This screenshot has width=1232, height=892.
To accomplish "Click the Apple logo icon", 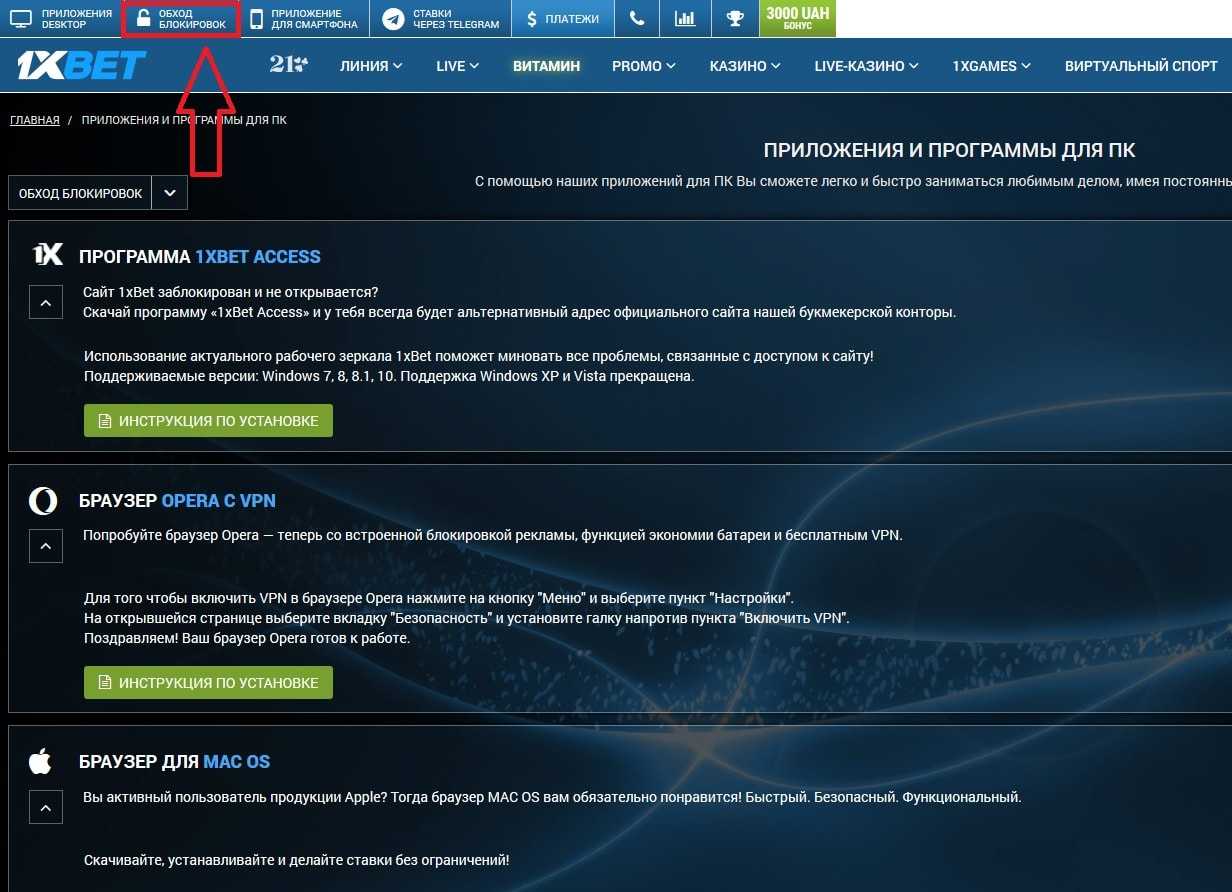I will pos(40,761).
